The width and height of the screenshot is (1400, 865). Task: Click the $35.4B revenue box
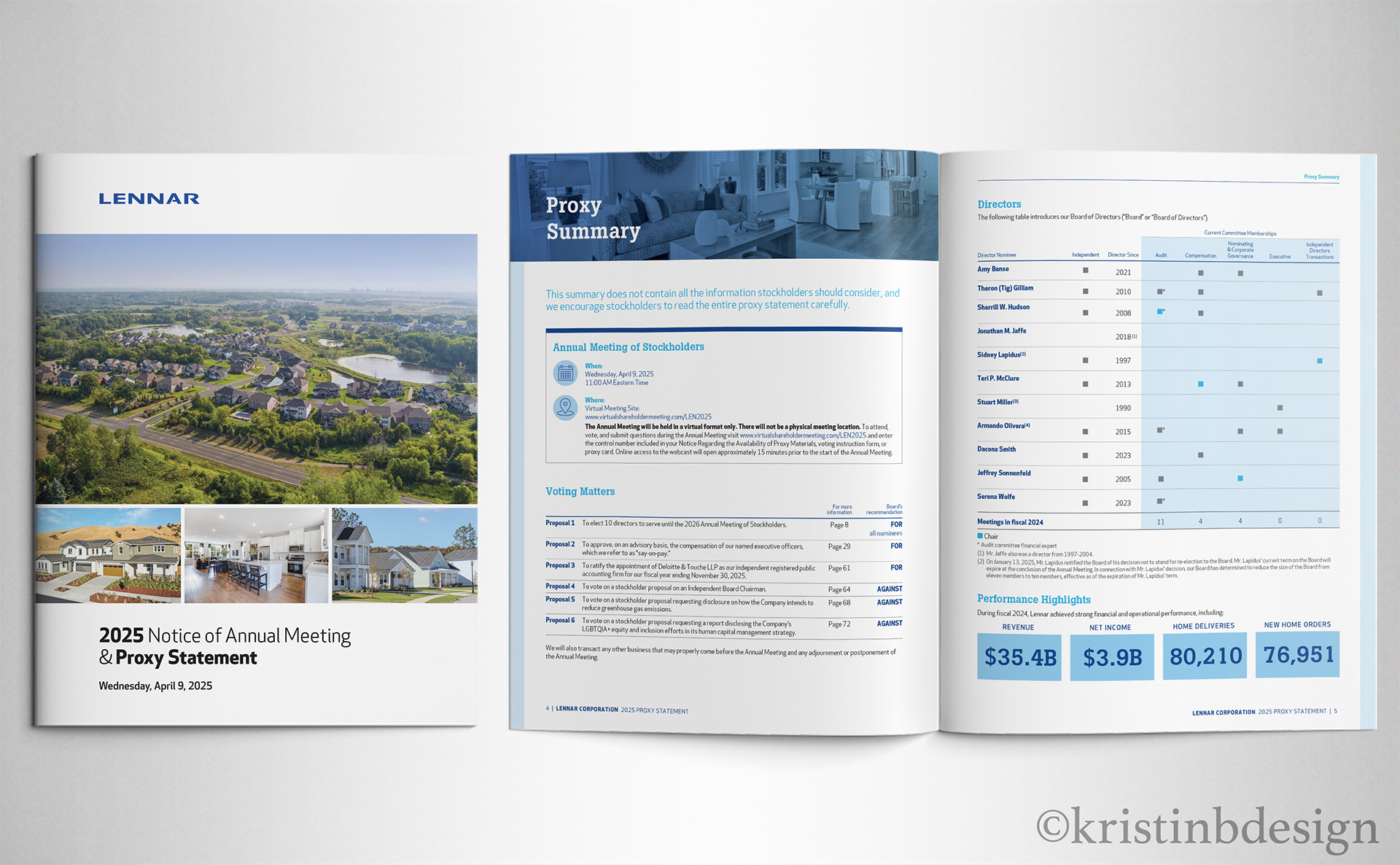click(x=1019, y=657)
